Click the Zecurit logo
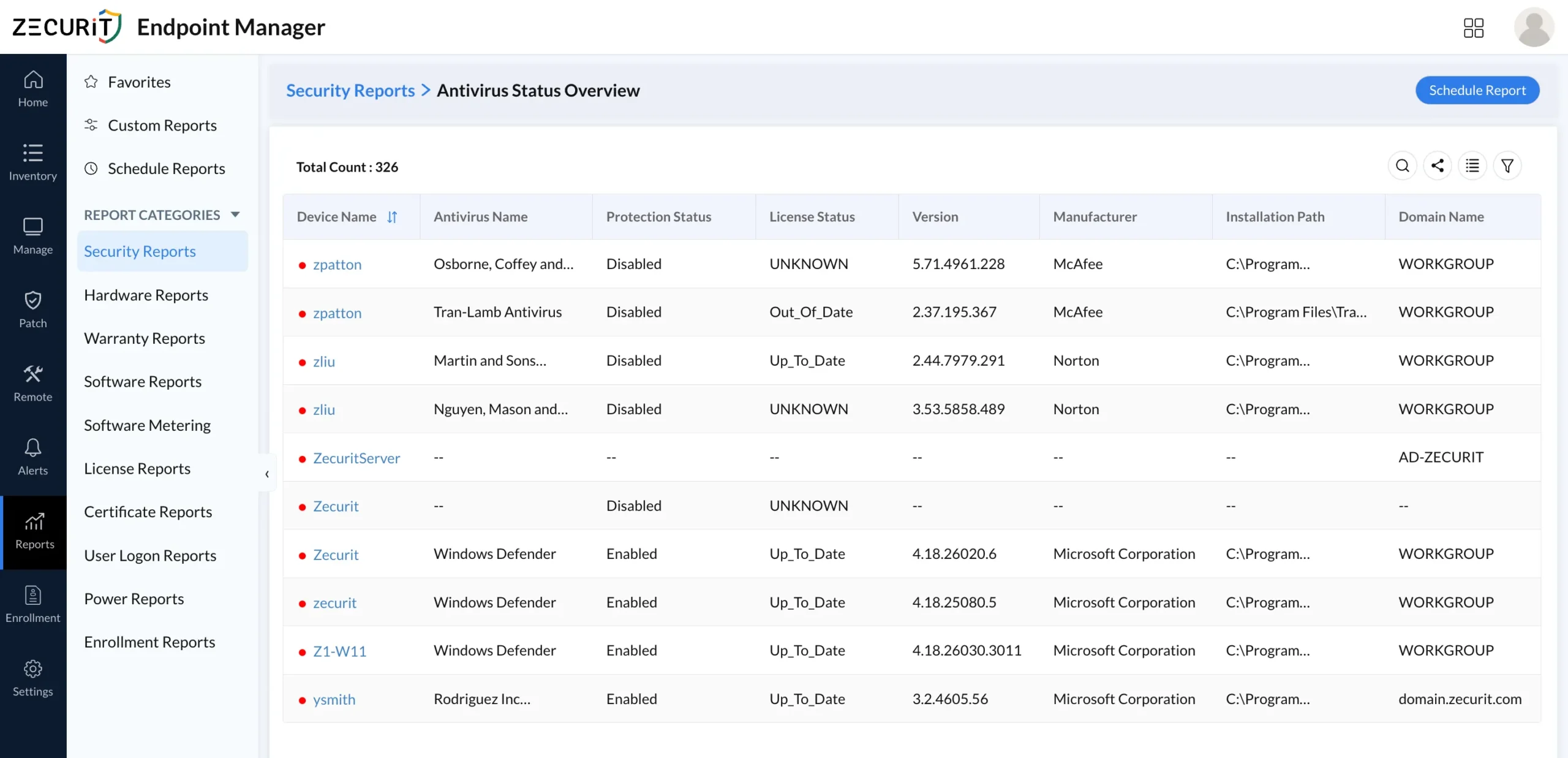This screenshot has width=1568, height=758. 67,27
